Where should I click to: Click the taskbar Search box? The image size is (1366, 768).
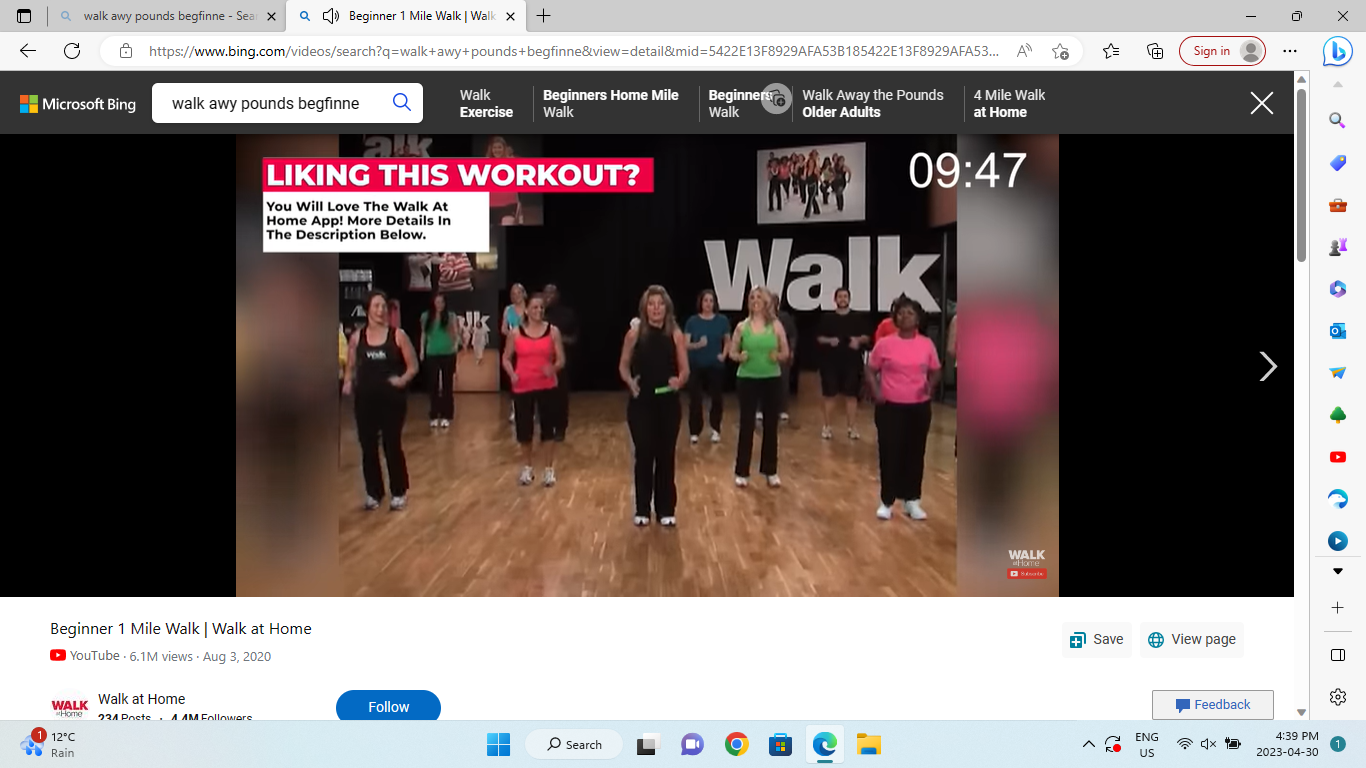(576, 744)
